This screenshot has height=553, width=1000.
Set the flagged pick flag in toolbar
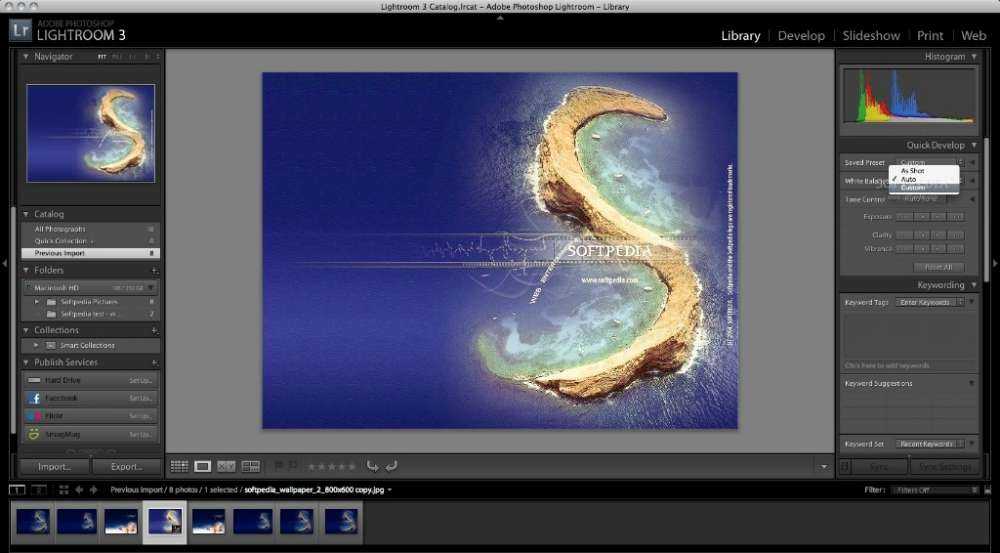tap(279, 466)
